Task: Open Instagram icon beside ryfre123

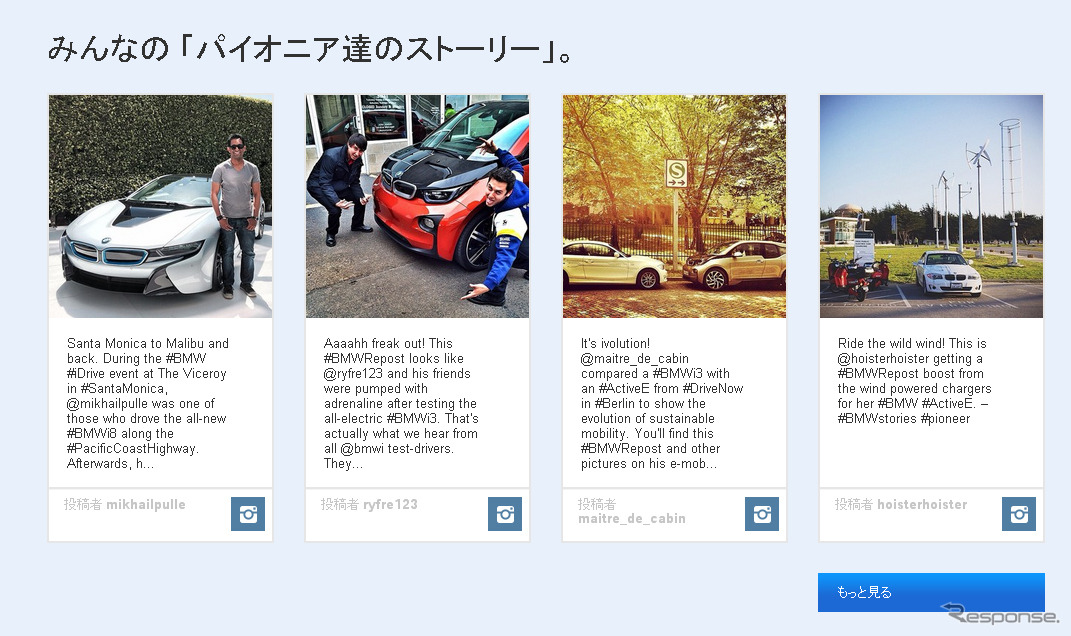Action: 505,514
